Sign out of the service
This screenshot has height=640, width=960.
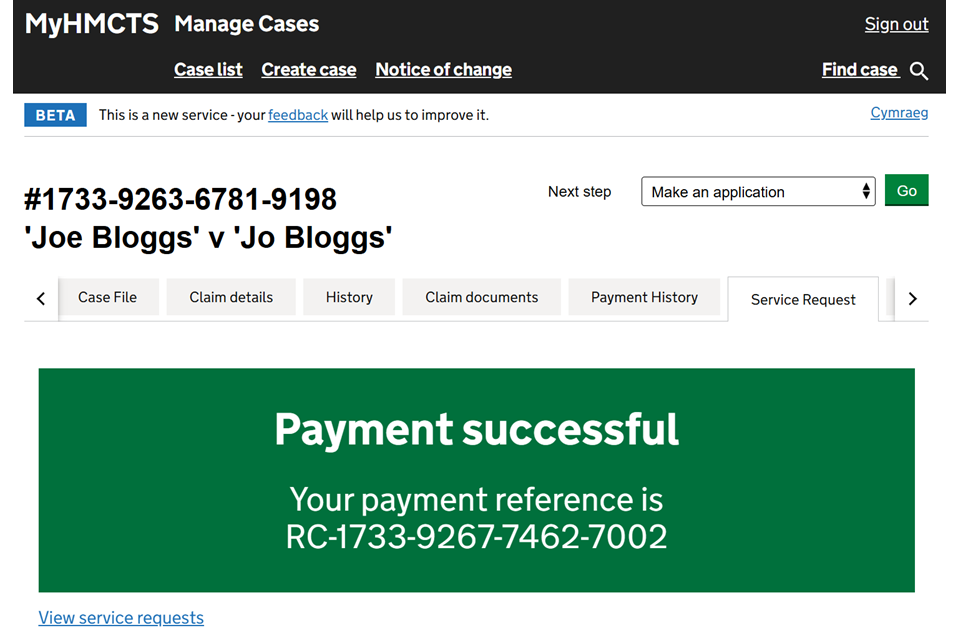click(896, 24)
